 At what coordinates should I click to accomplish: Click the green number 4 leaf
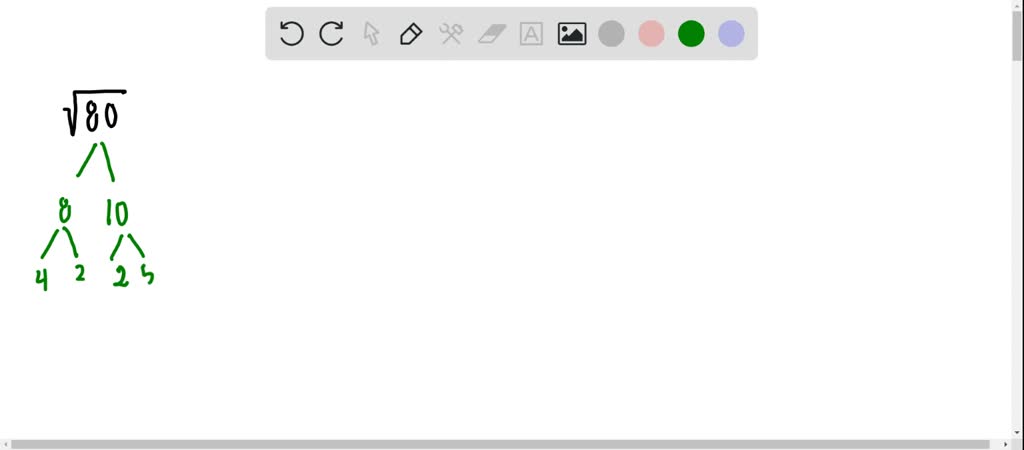[x=42, y=279]
